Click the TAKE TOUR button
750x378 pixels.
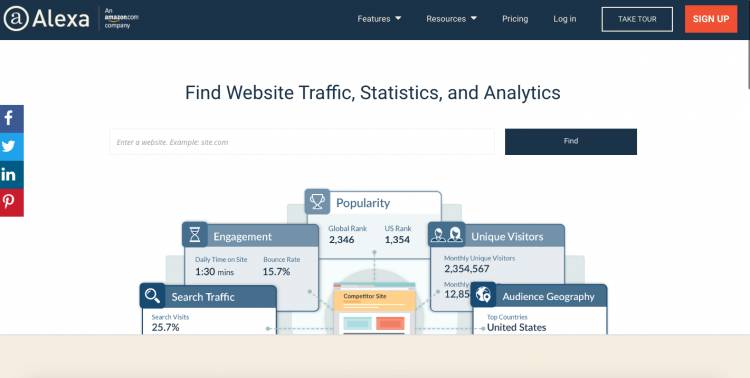coord(637,19)
